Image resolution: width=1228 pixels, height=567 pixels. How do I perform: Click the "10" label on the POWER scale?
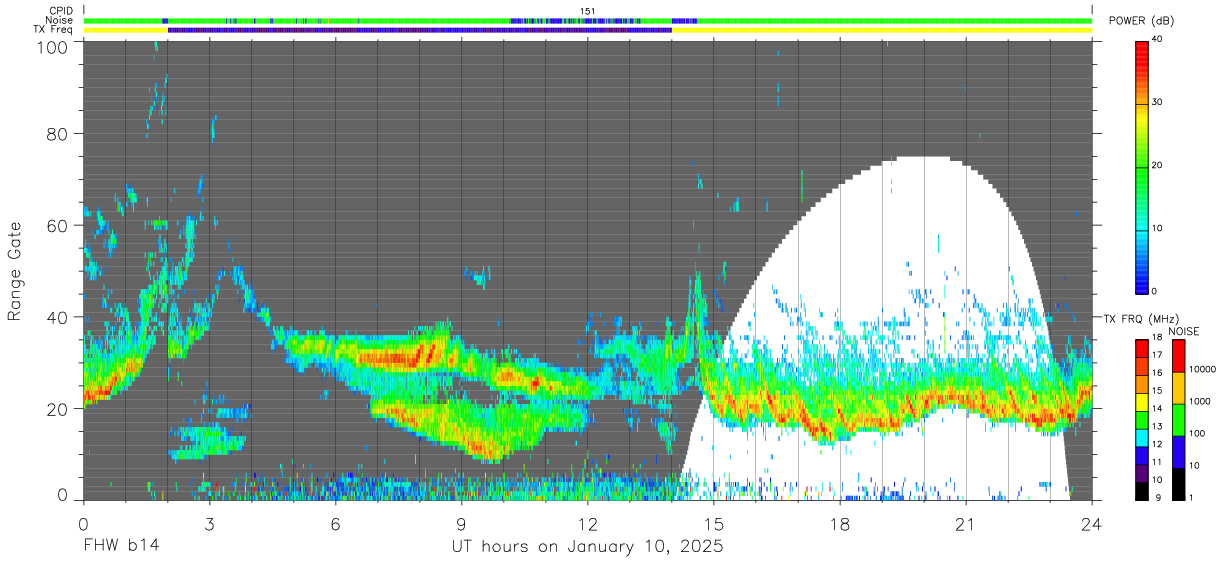pos(1159,229)
